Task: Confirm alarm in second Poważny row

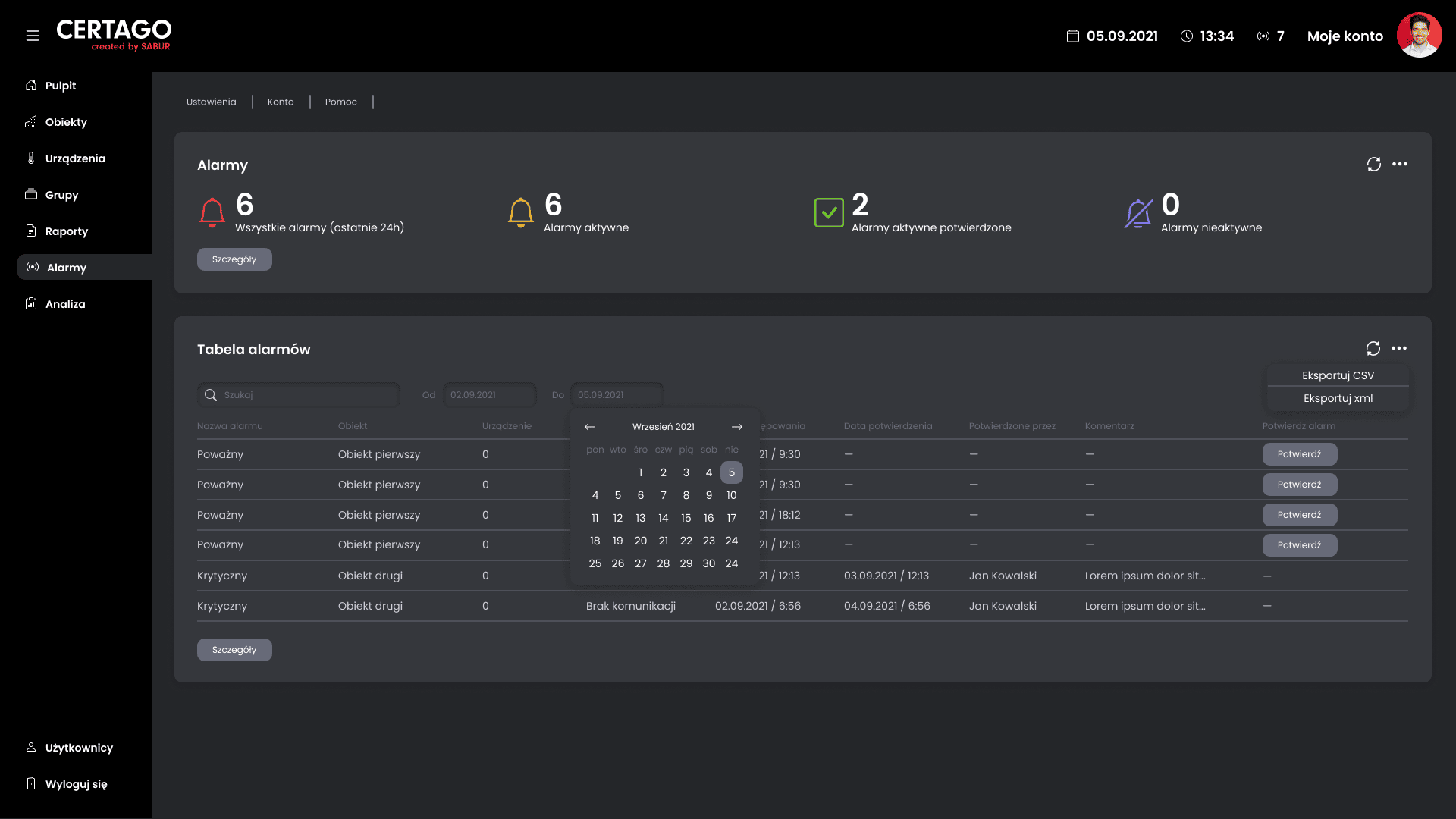Action: tap(1299, 485)
